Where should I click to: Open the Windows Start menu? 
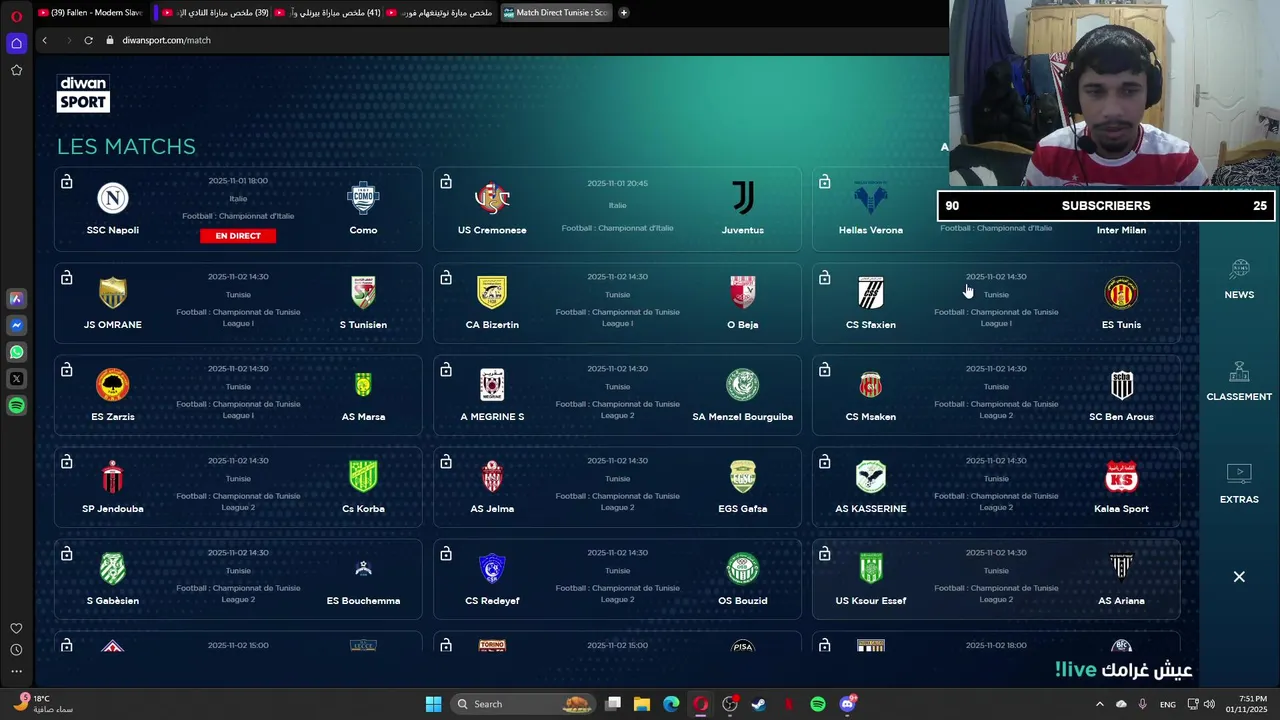(x=433, y=704)
